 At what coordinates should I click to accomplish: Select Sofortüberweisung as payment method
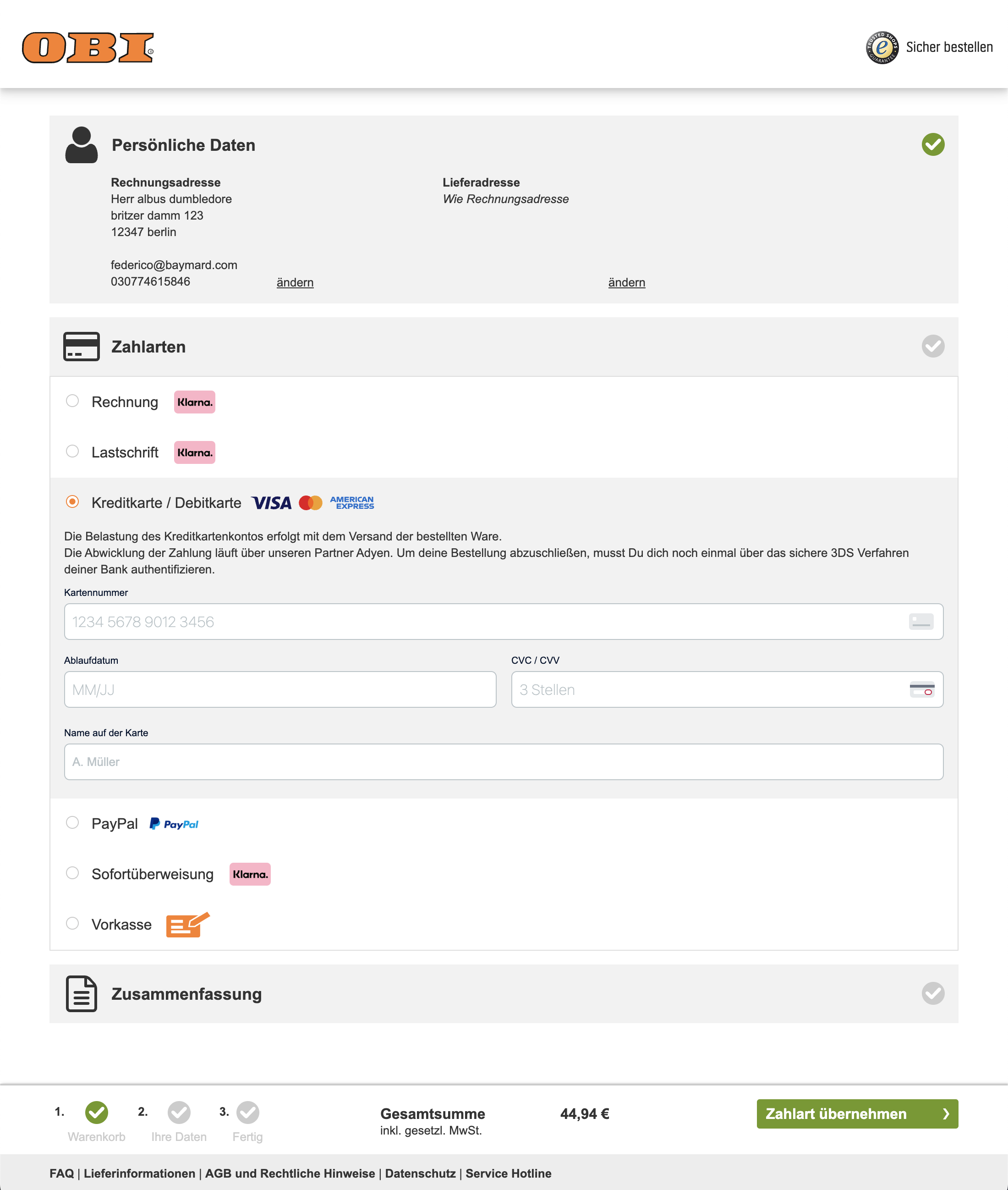72,873
